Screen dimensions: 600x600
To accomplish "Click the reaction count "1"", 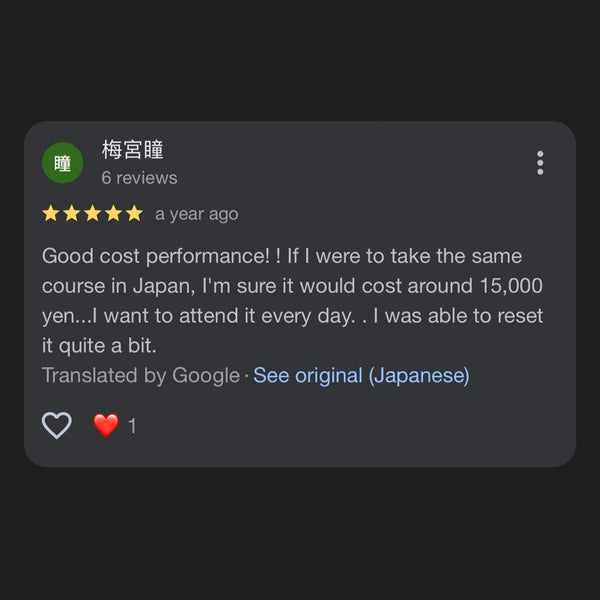I will coord(132,426).
